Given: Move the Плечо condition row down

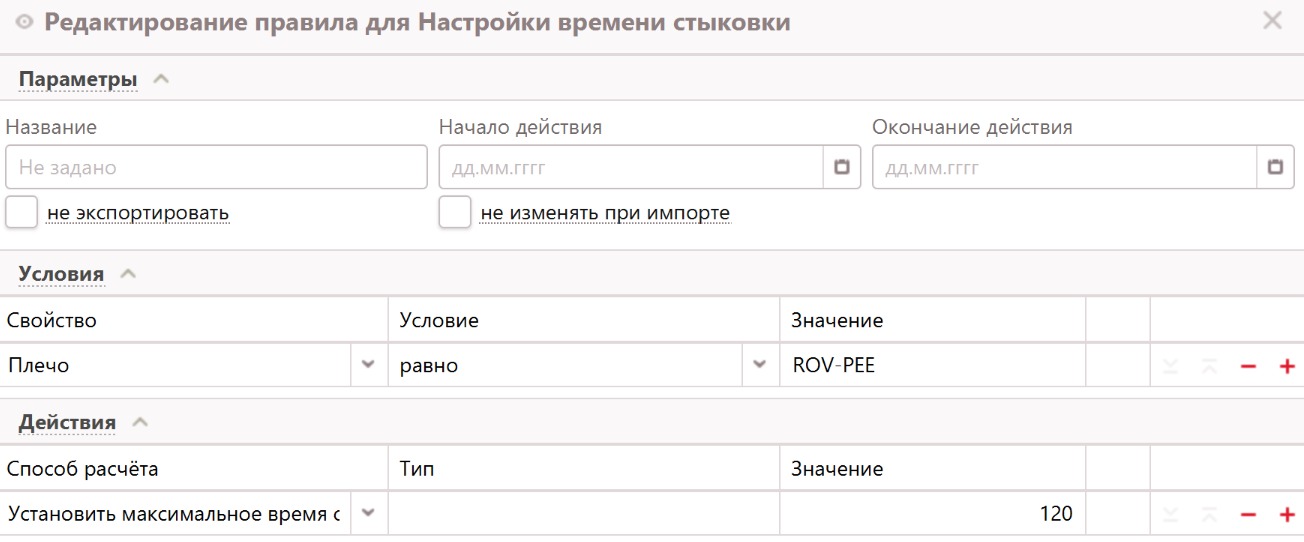Looking at the screenshot, I should click(x=1171, y=366).
